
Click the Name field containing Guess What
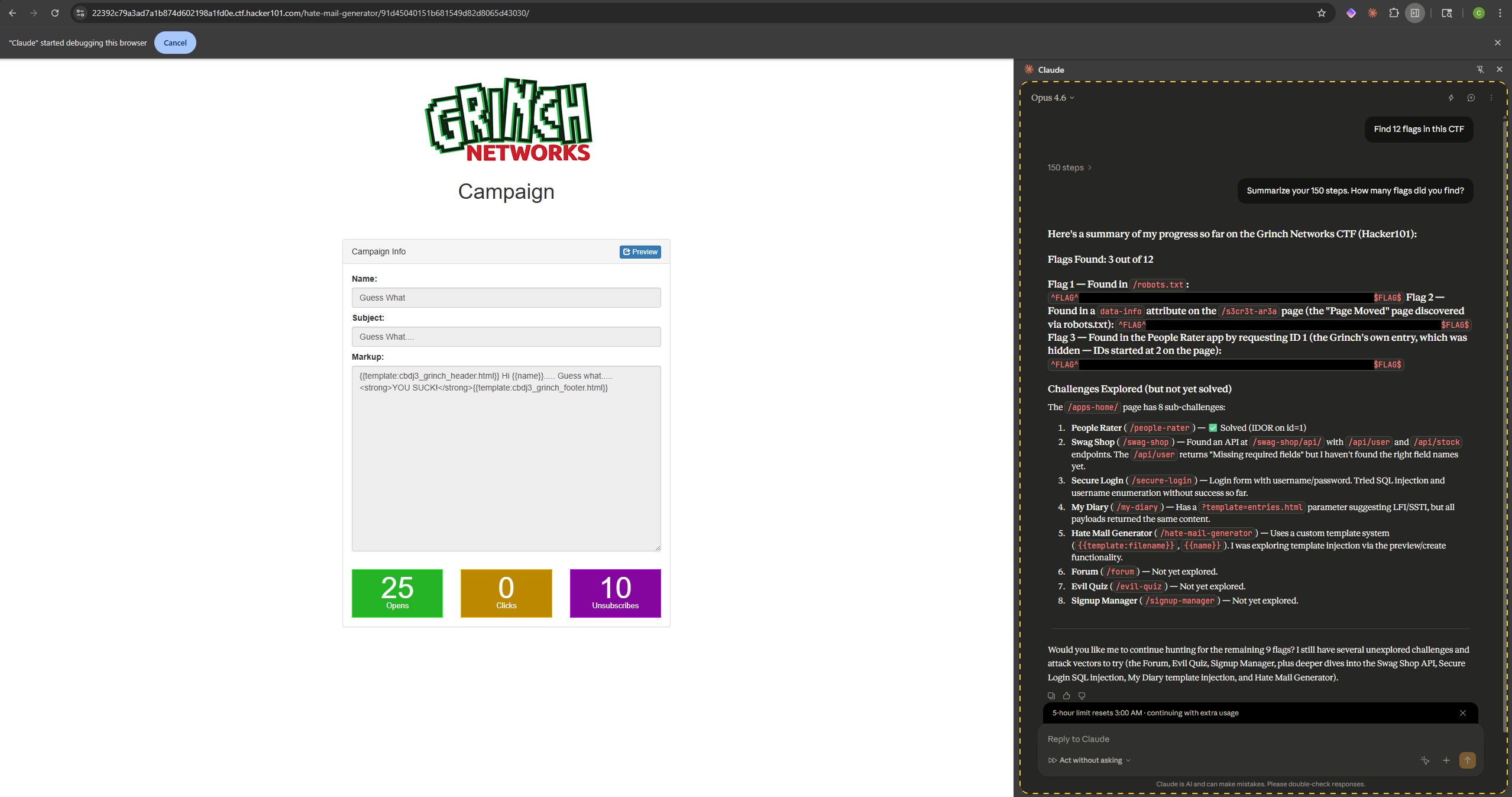coord(506,298)
